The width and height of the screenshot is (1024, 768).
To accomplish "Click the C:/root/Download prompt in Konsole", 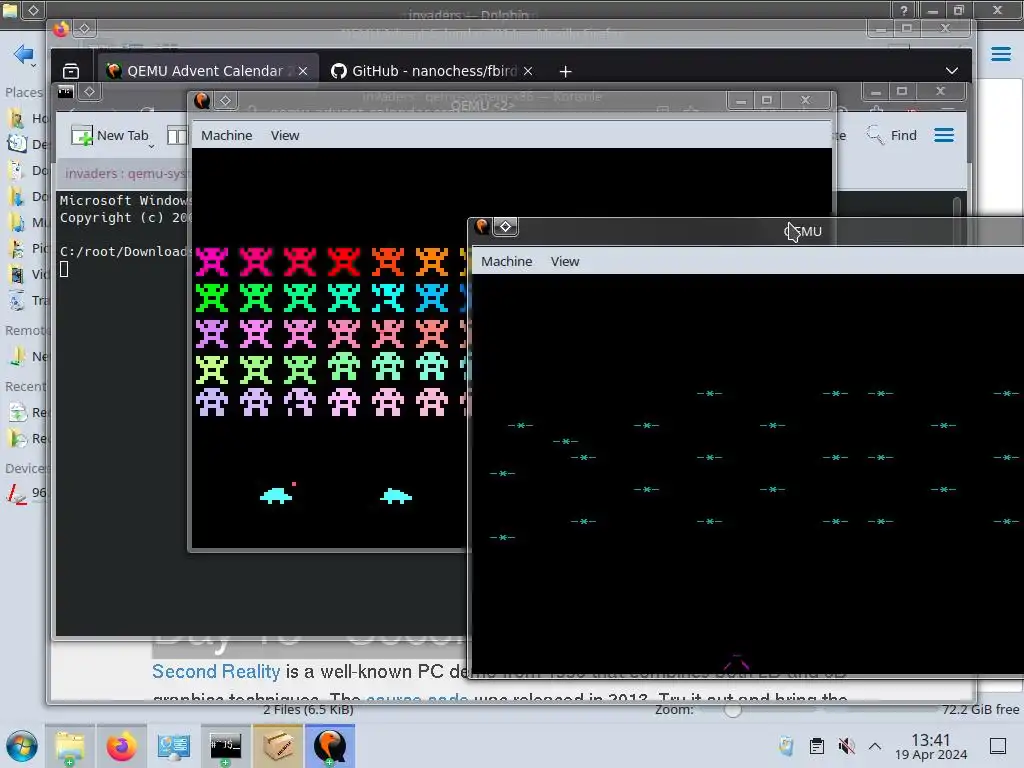I will click(x=124, y=251).
